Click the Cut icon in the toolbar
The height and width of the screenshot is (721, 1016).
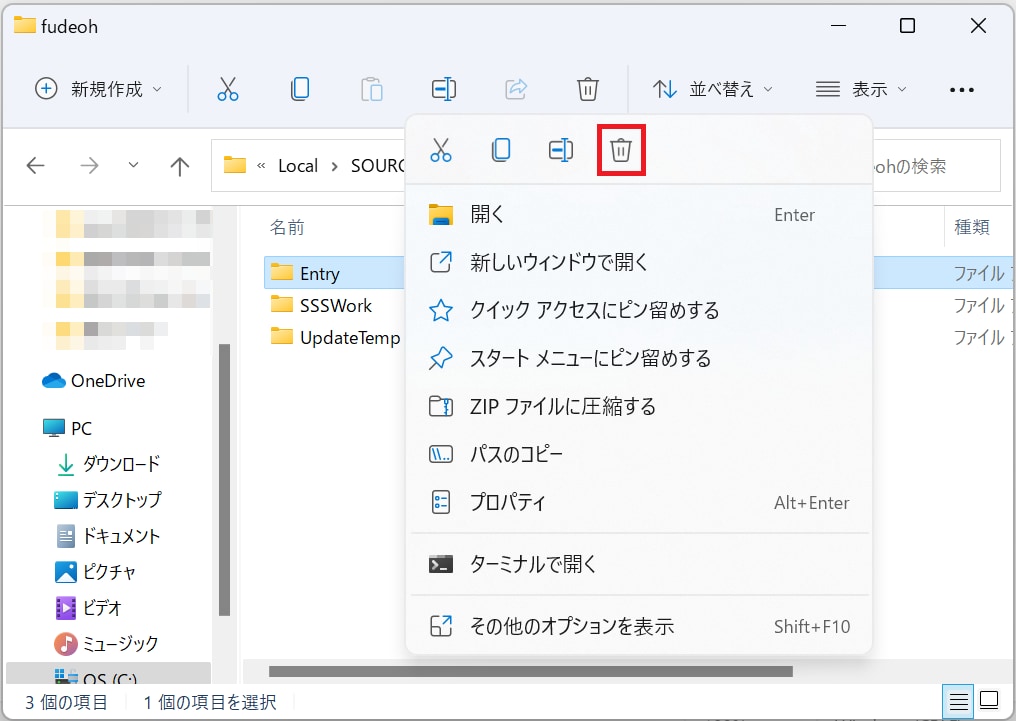[227, 89]
